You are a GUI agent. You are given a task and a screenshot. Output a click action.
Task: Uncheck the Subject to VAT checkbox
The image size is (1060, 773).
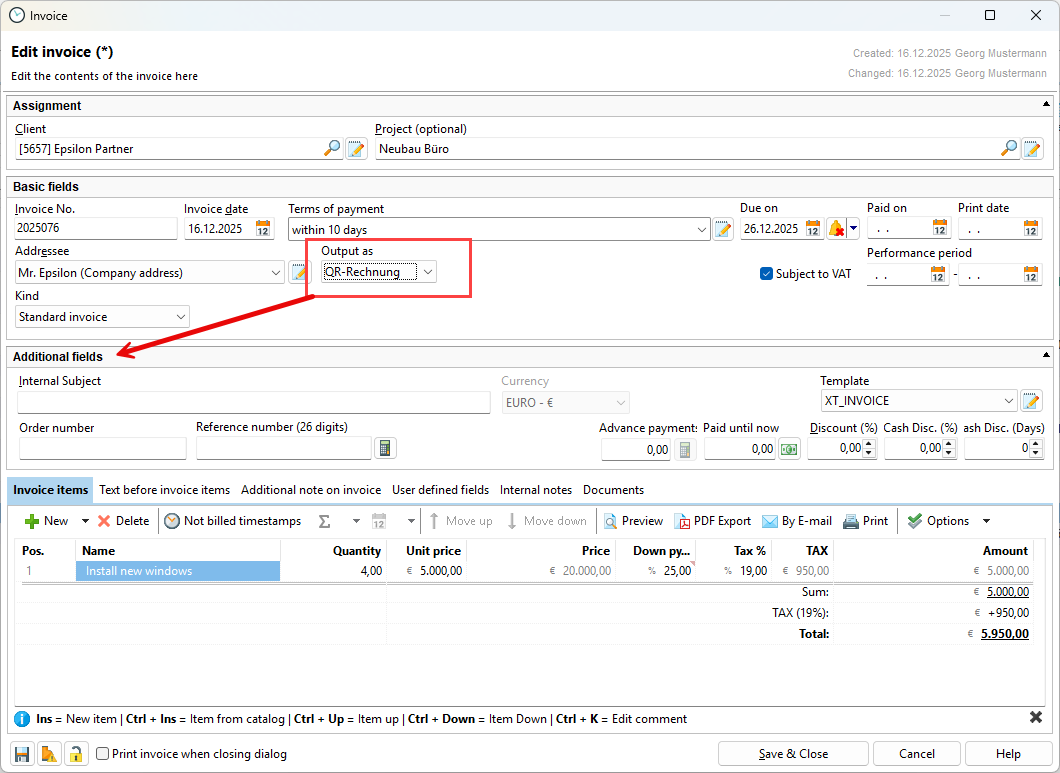coord(767,273)
